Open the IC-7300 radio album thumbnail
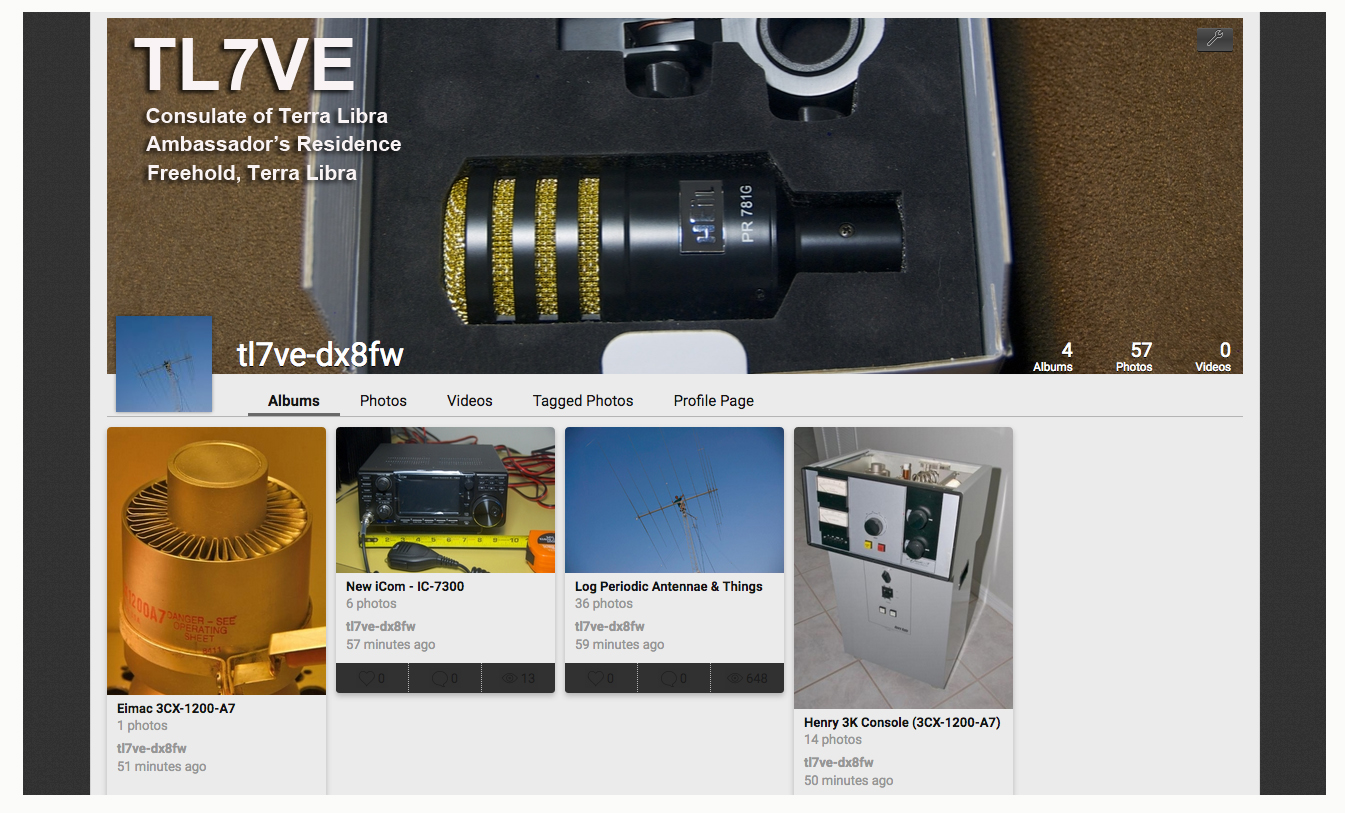1345x813 pixels. 445,500
